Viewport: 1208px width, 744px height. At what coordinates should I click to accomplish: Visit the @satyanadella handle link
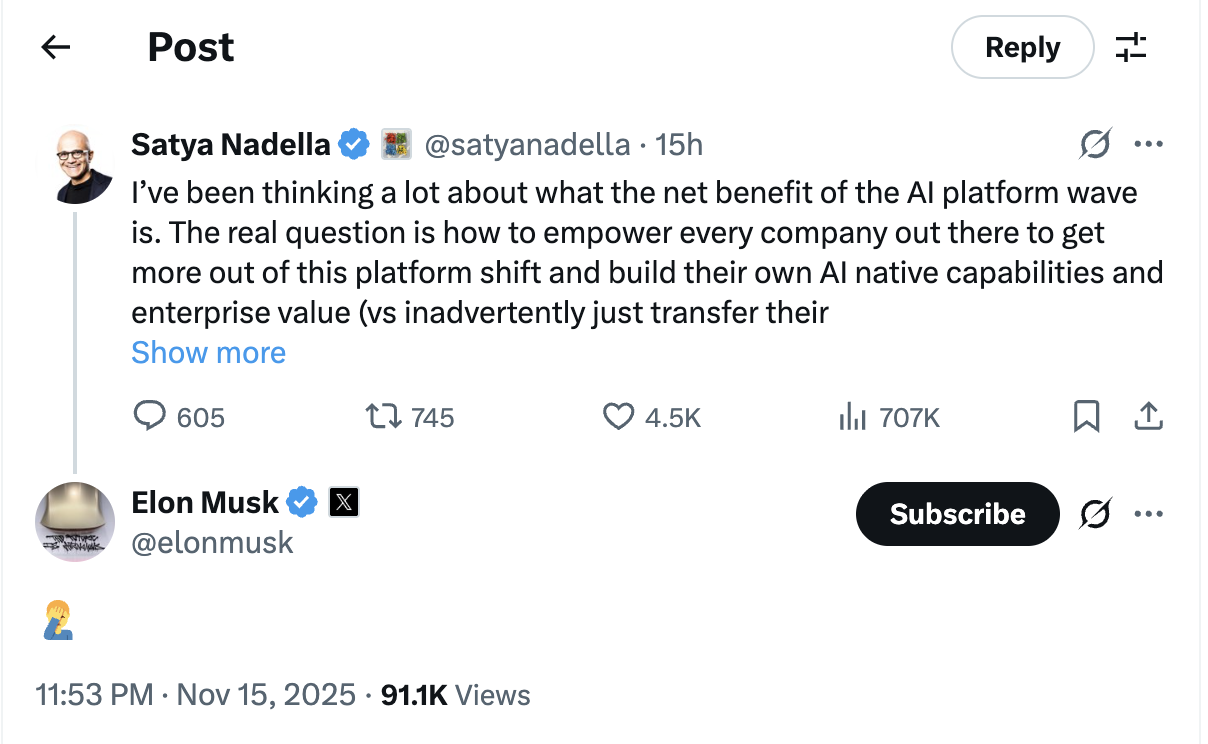coord(527,145)
